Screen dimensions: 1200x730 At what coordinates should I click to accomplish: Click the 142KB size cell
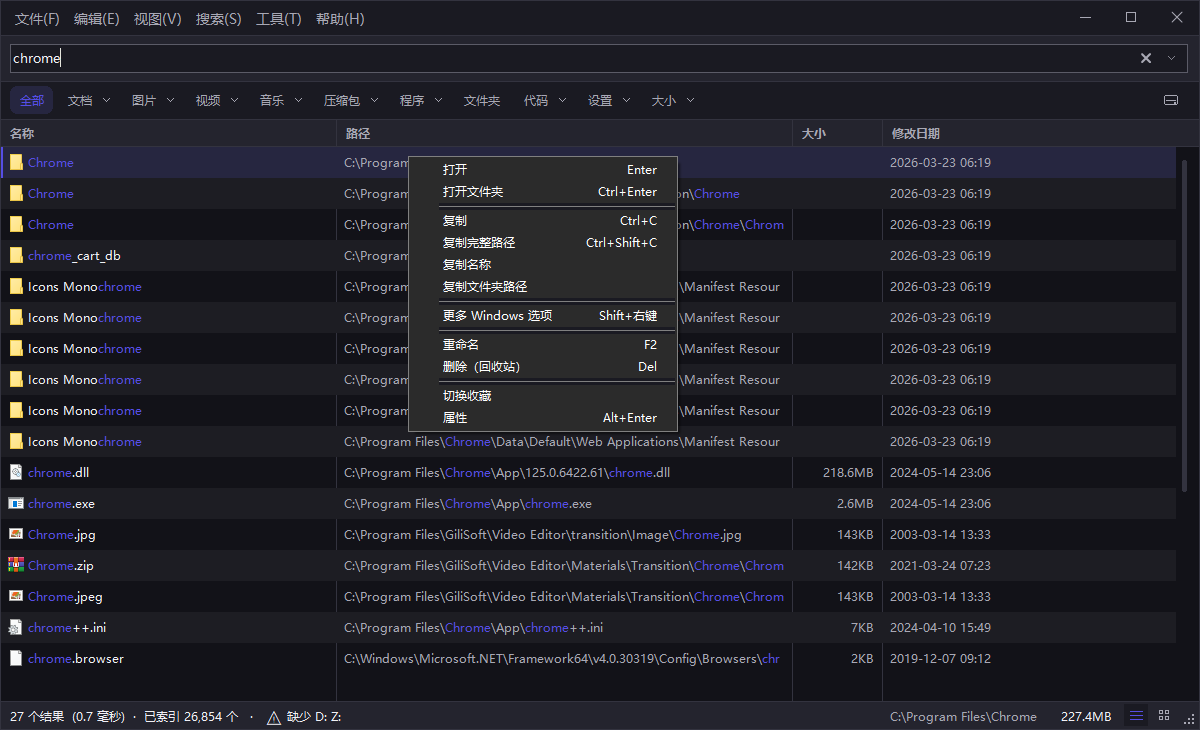(x=855, y=565)
